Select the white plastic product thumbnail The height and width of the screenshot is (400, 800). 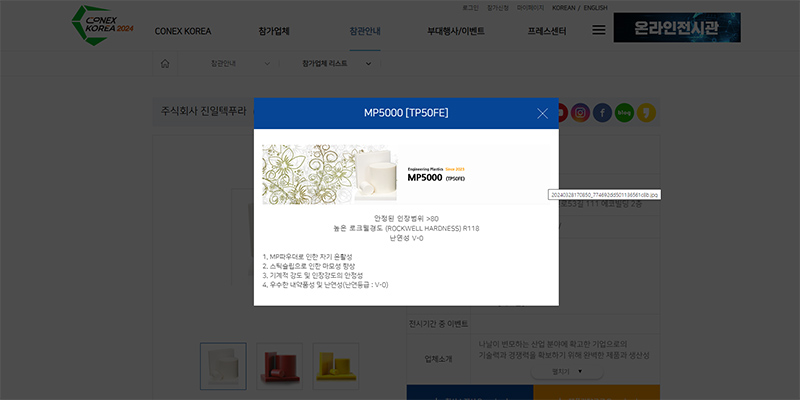click(223, 366)
